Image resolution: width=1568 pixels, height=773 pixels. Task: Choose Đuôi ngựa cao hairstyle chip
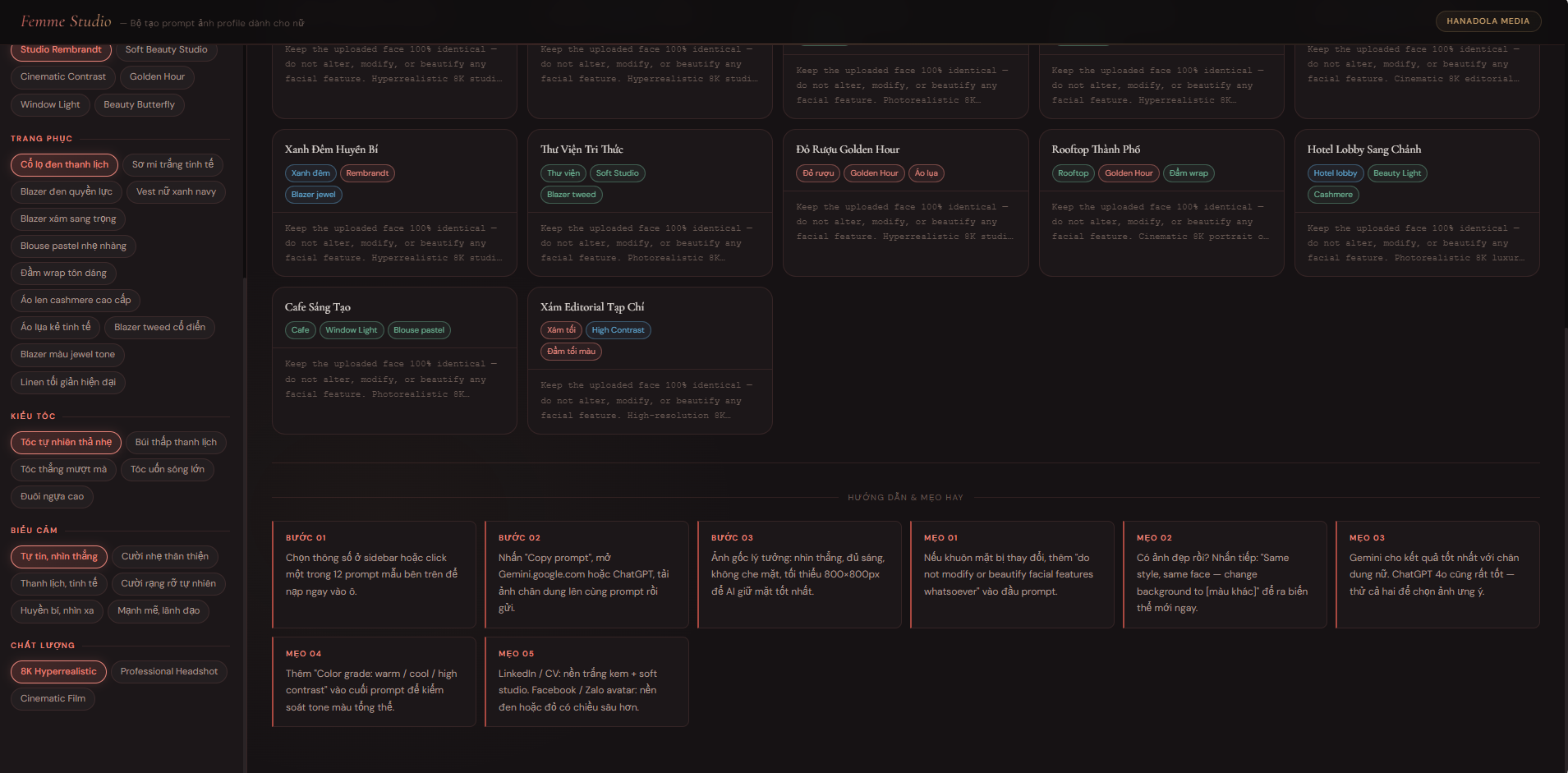(52, 497)
